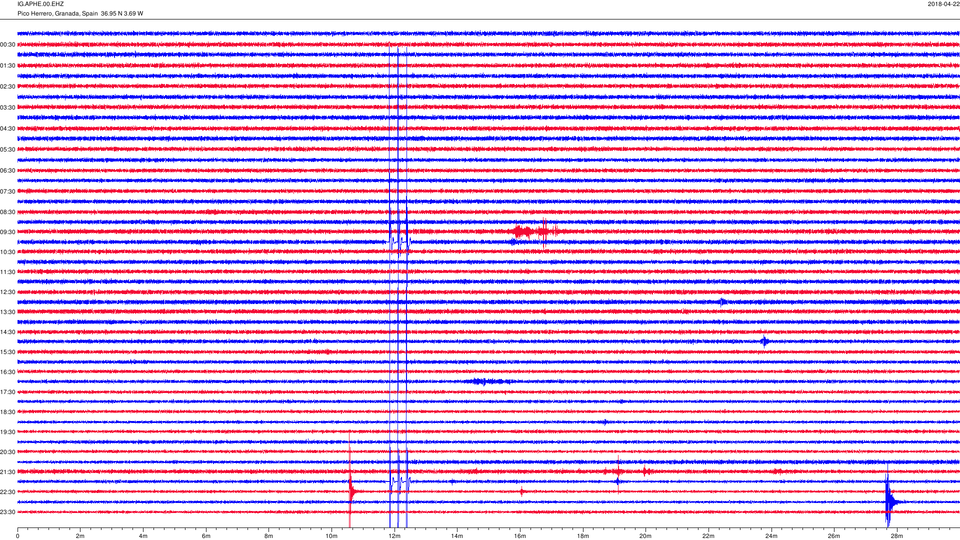This screenshot has width=960, height=540.
Task: Select the 02:30 time label
Action: click(x=8, y=86)
